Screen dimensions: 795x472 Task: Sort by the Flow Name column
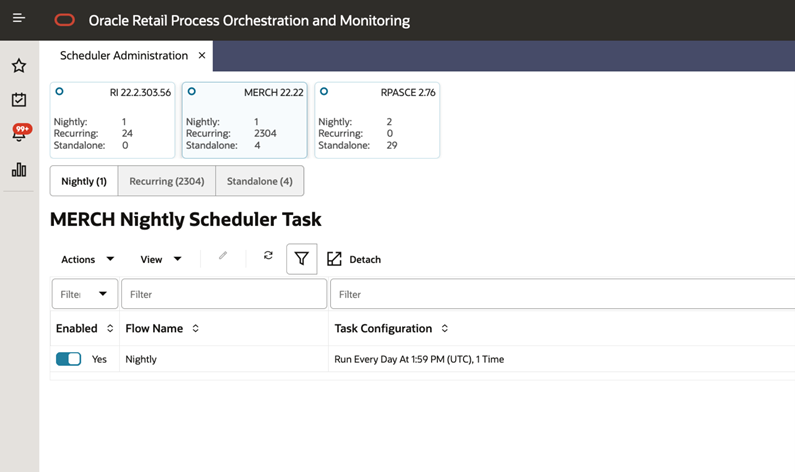196,329
